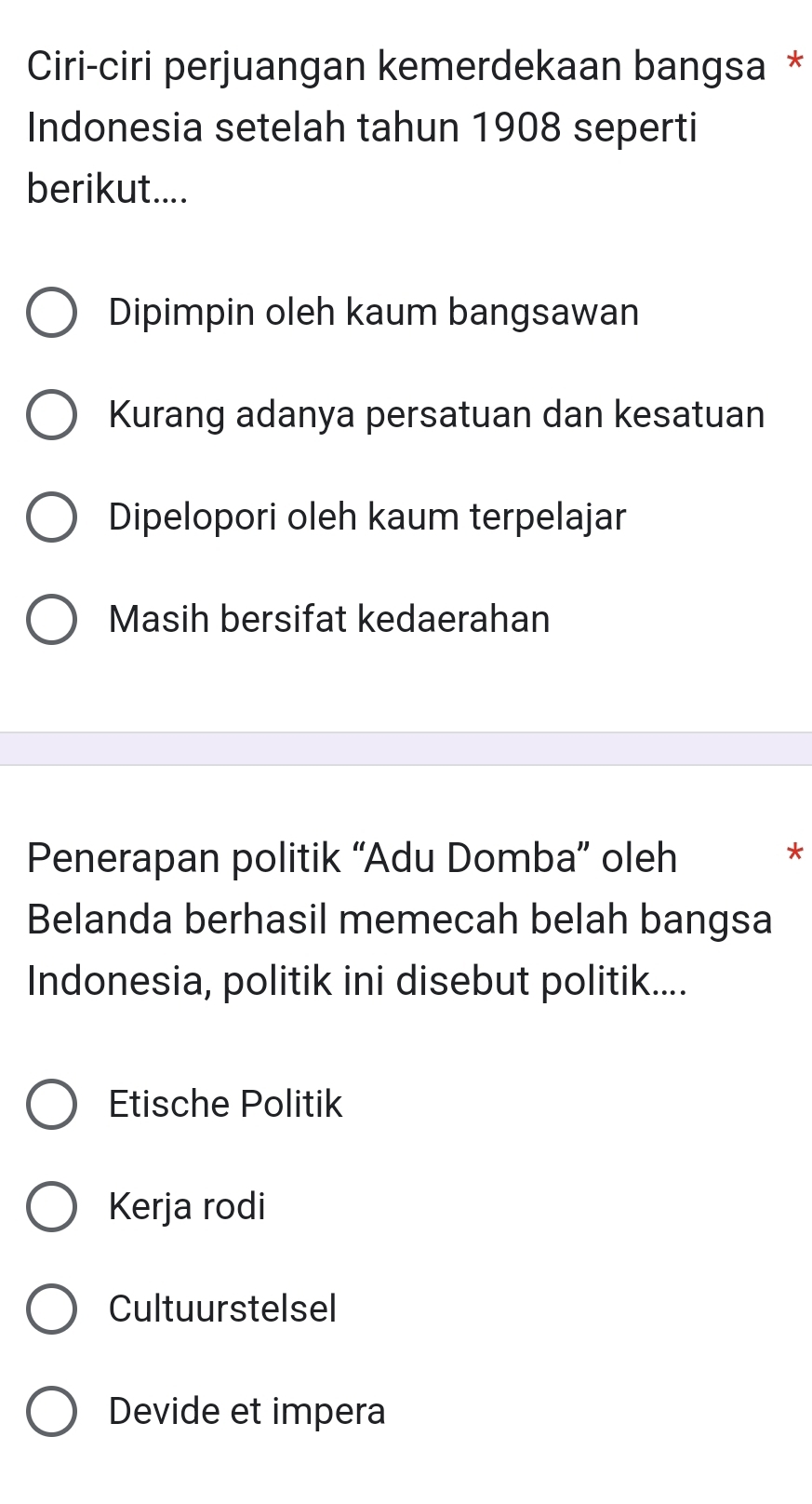The height and width of the screenshot is (1504, 812).
Task: Tap the "Etische Politik" answer label
Action: point(225,1105)
